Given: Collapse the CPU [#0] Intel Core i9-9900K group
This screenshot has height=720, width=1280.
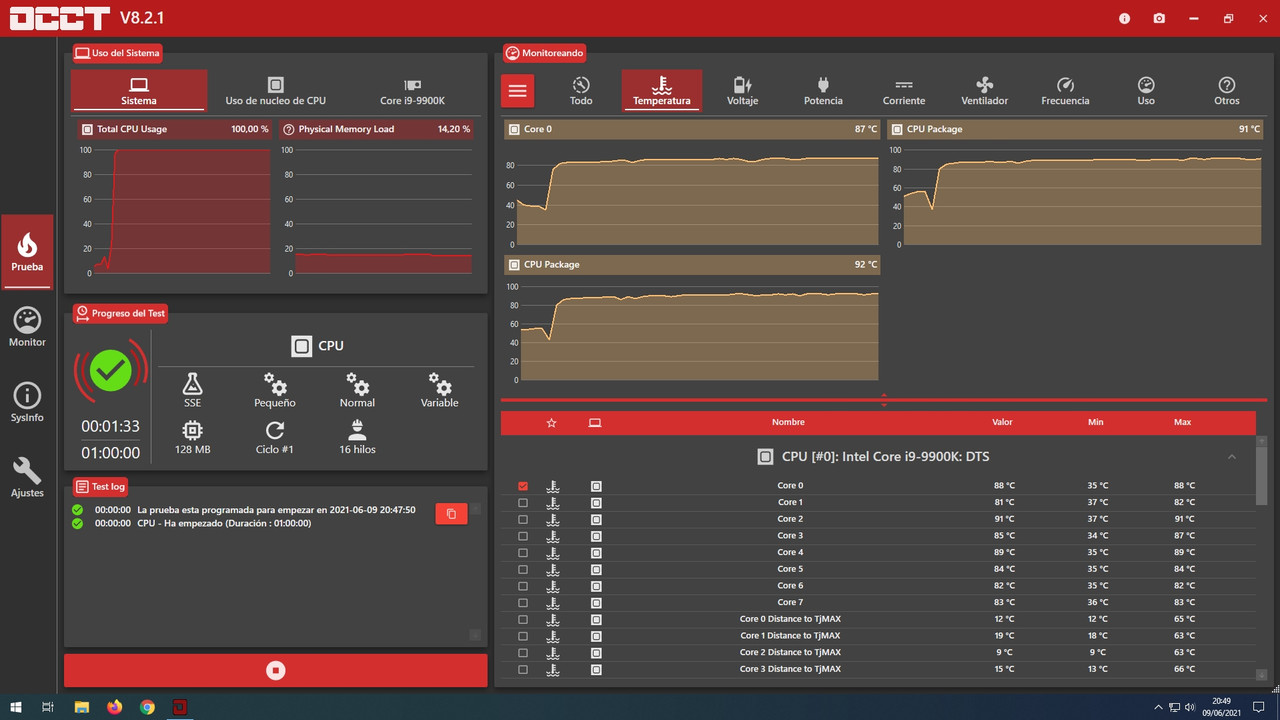Looking at the screenshot, I should pos(1231,457).
